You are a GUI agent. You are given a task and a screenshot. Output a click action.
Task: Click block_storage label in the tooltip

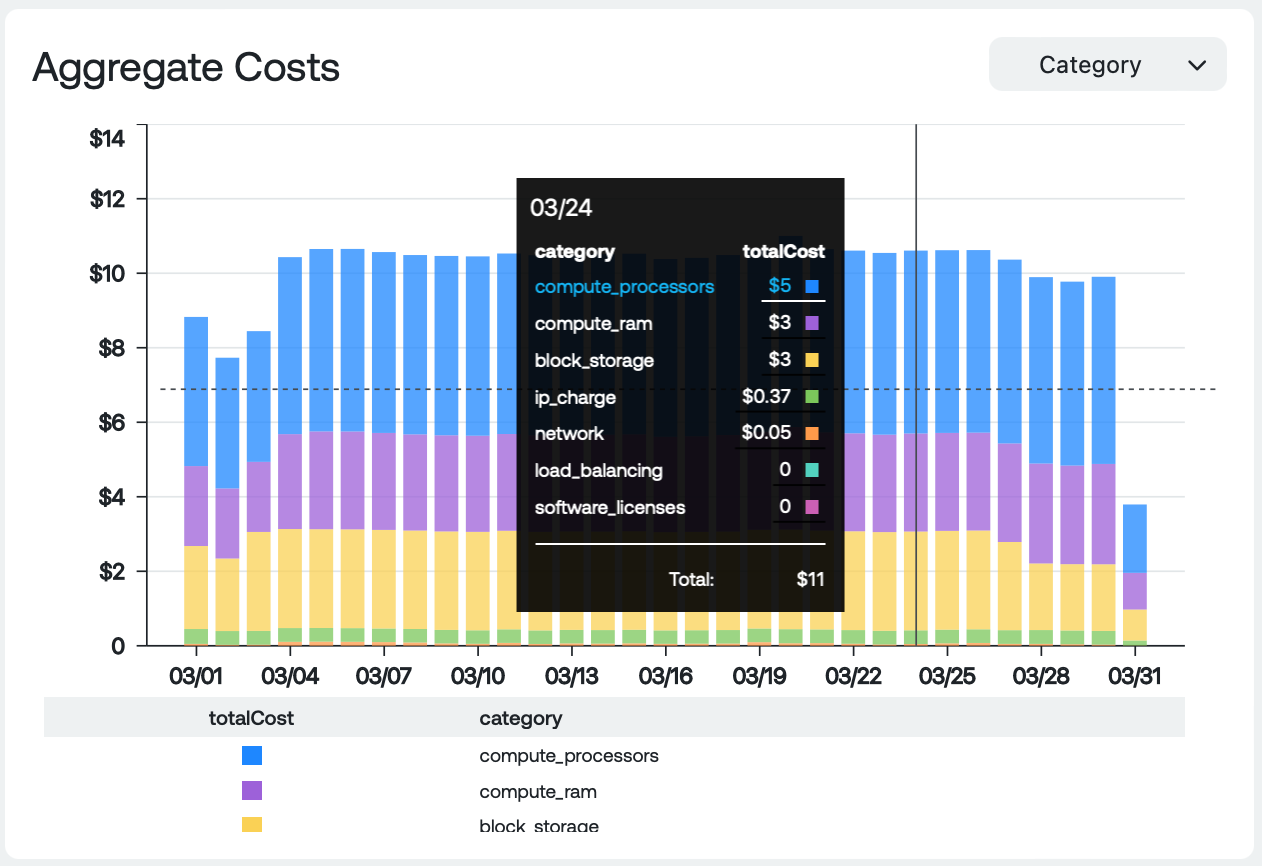point(594,360)
